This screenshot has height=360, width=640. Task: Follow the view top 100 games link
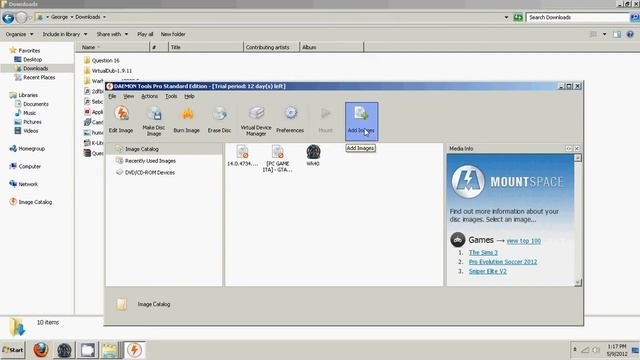coord(523,241)
